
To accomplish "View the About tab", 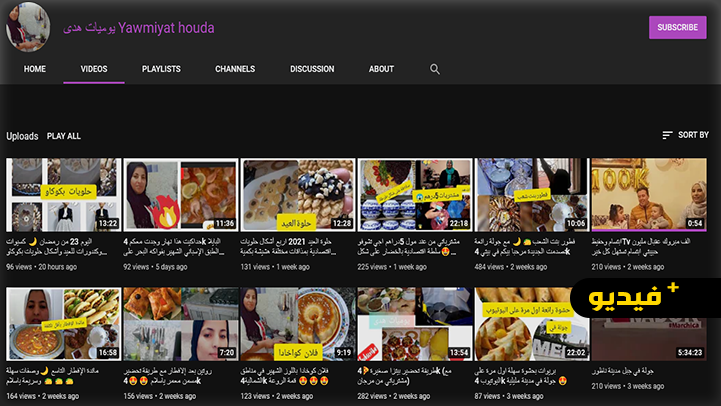I will [381, 69].
